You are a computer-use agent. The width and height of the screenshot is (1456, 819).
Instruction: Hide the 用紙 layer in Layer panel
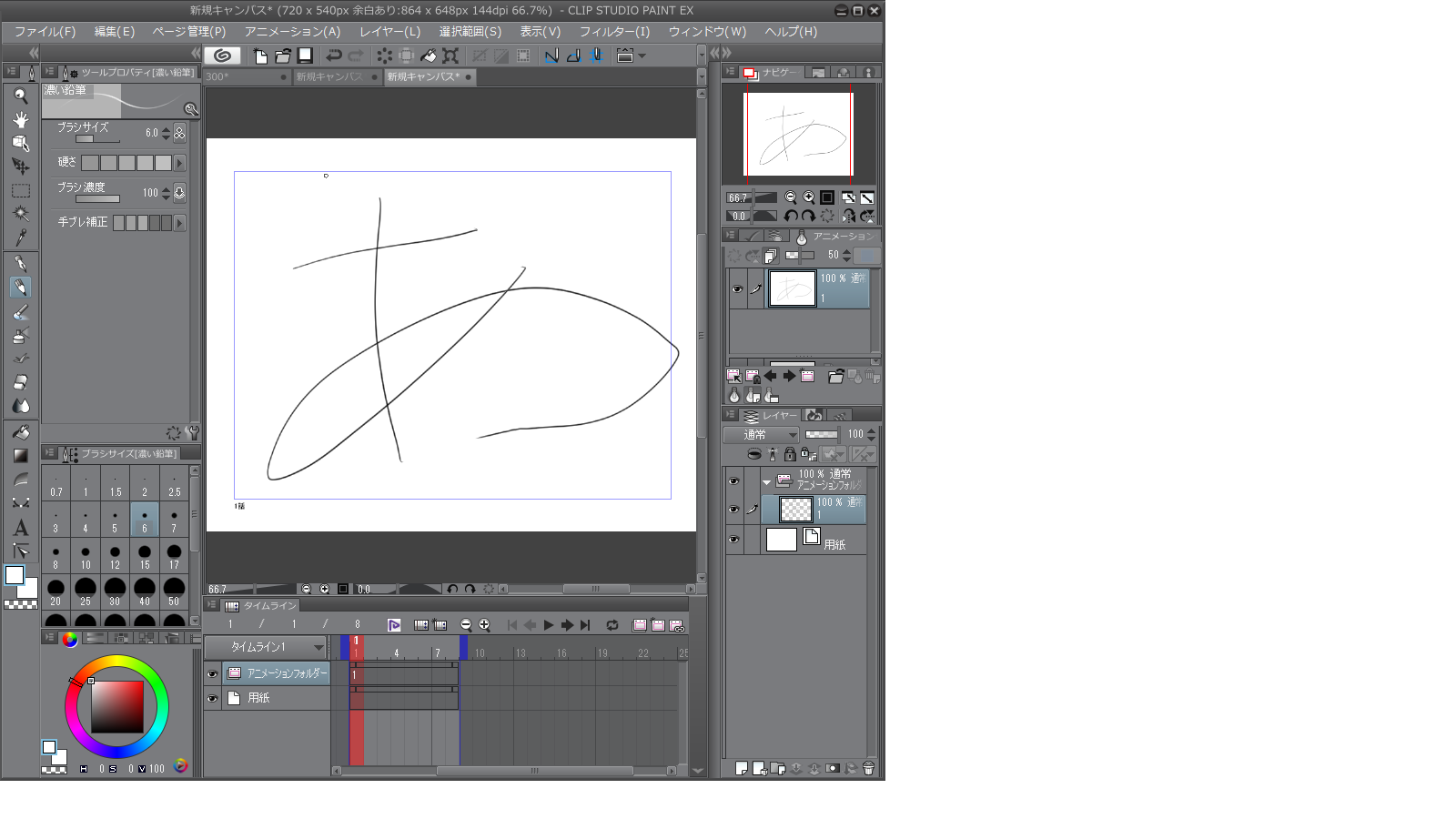(x=733, y=540)
